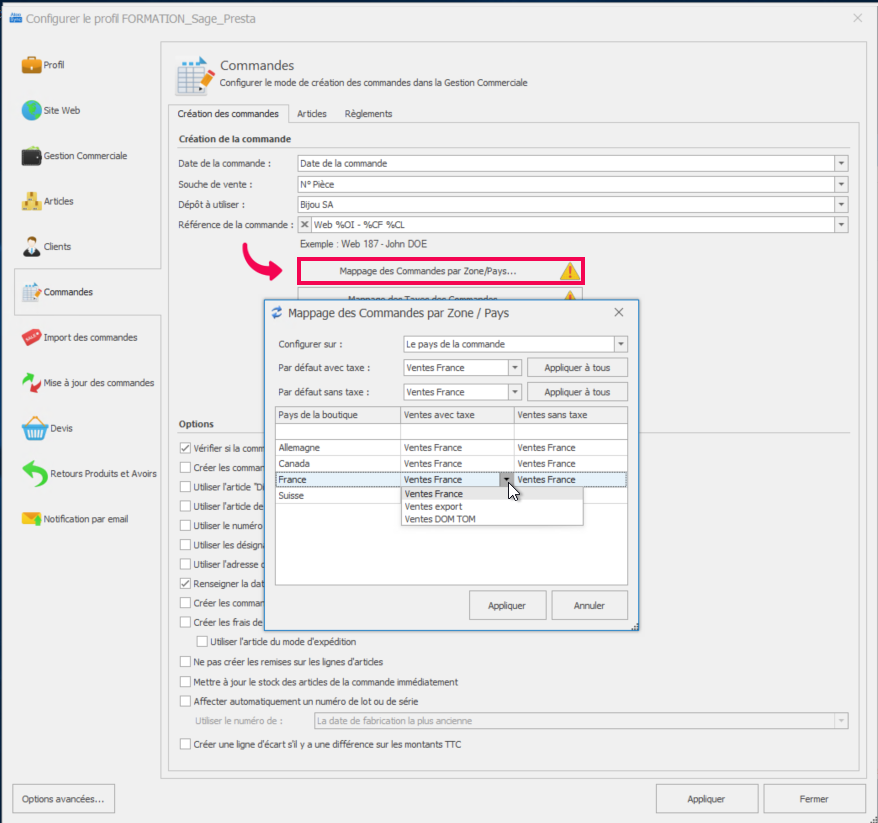Screen dimensions: 878x823
Task: Open 'Par défaut avec taxe' dropdown
Action: (515, 368)
